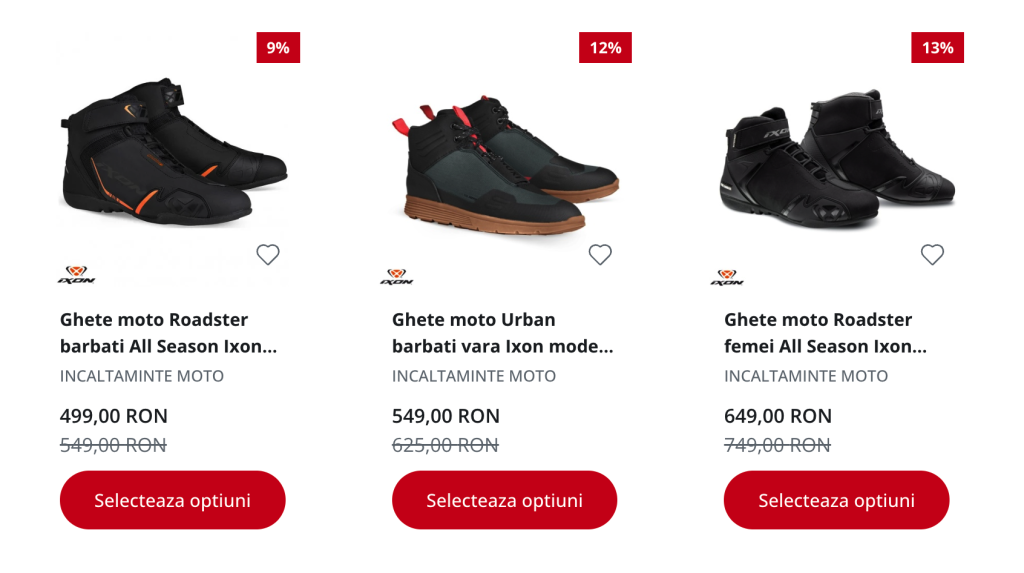Open Ghete moto Roadster barbati title link
Screen dimensions: 1024x573
[167, 333]
